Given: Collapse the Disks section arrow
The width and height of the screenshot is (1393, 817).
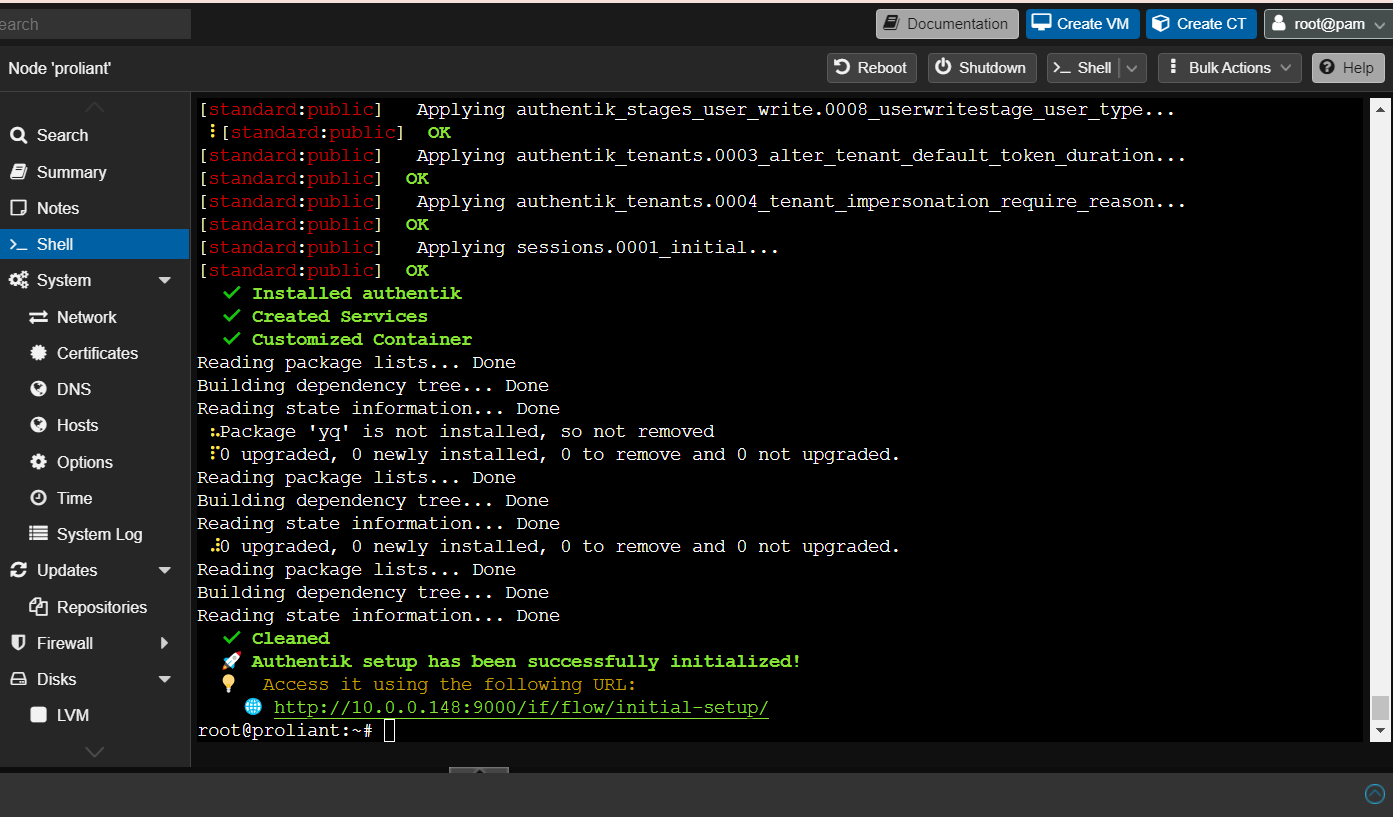Looking at the screenshot, I should pos(165,680).
